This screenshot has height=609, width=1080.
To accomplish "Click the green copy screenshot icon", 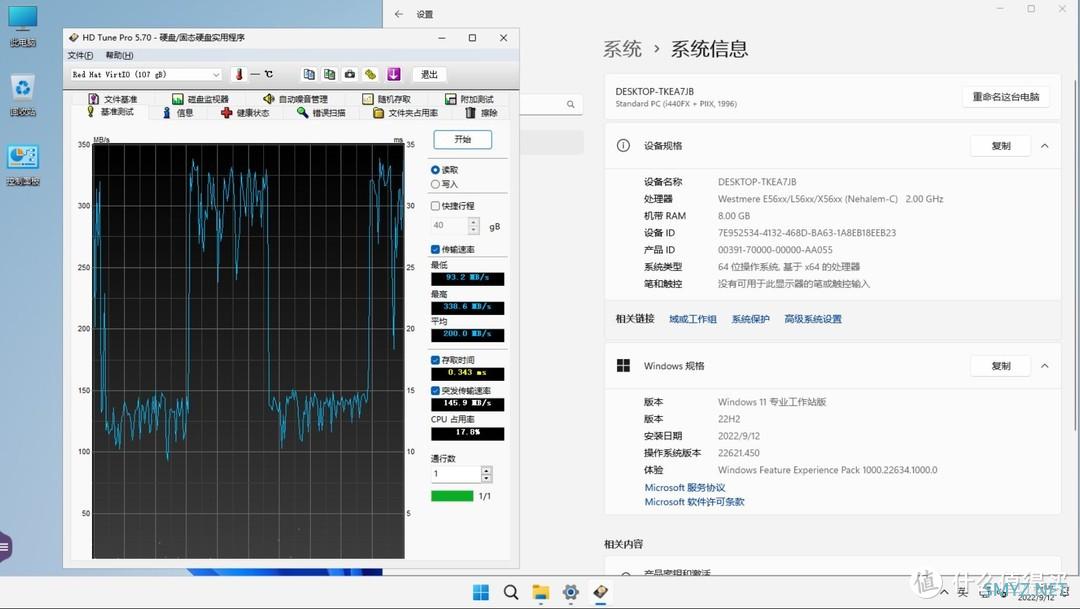I will click(330, 74).
